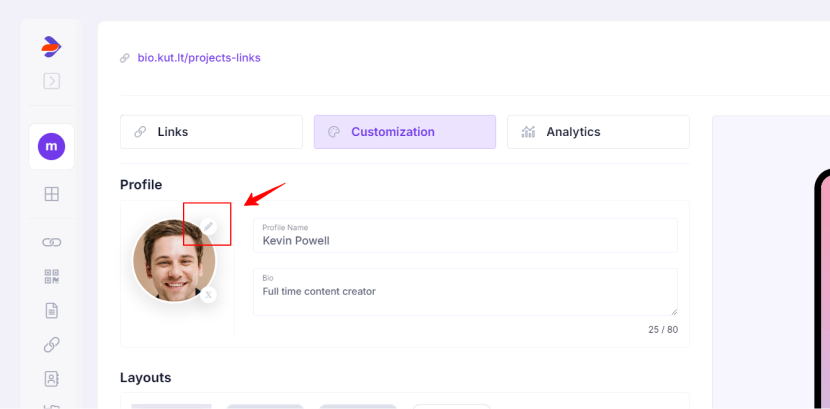Remove the profile photo with the X badge
This screenshot has height=409, width=830.
[x=209, y=295]
